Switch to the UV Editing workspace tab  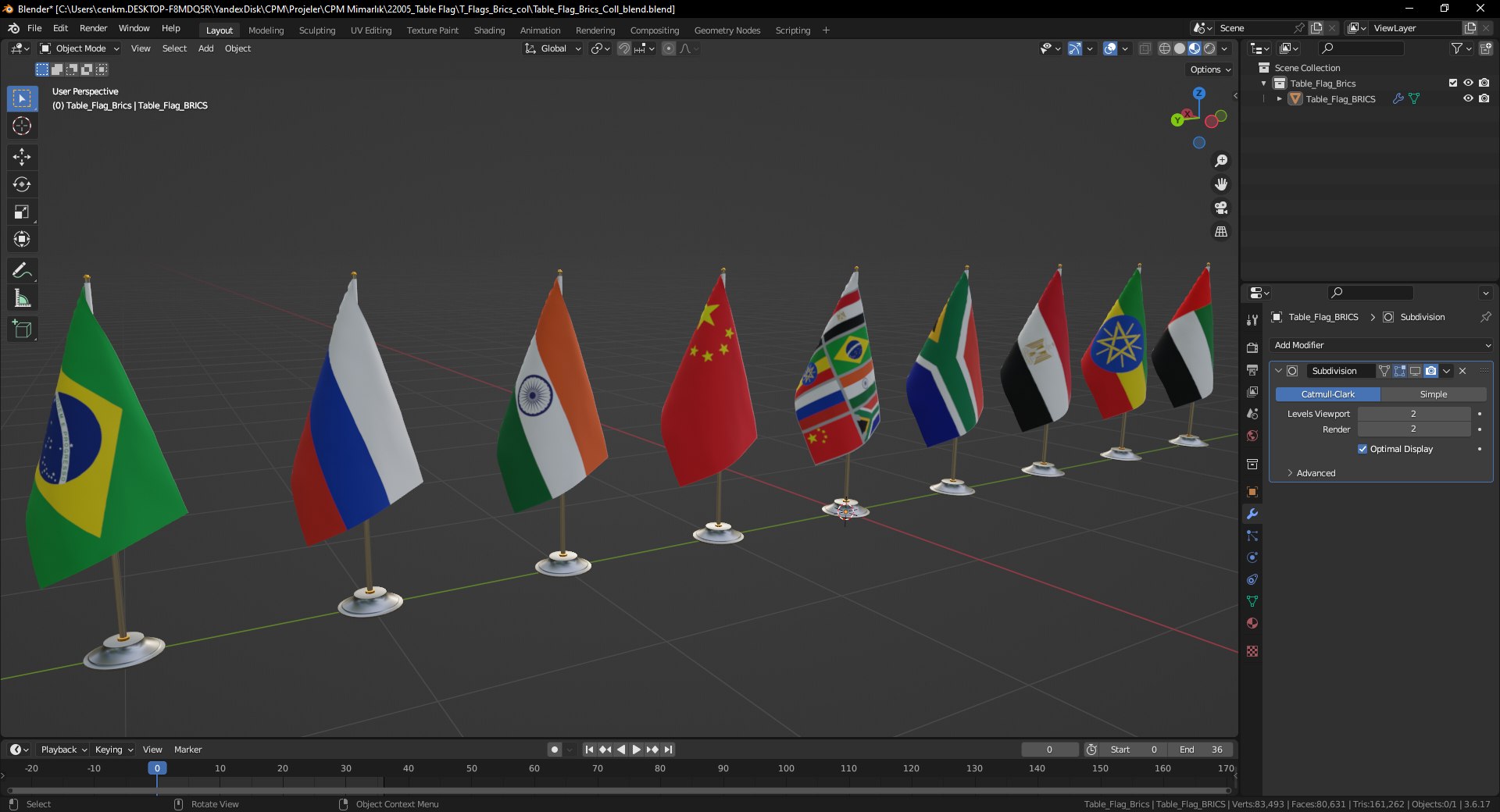pos(371,30)
